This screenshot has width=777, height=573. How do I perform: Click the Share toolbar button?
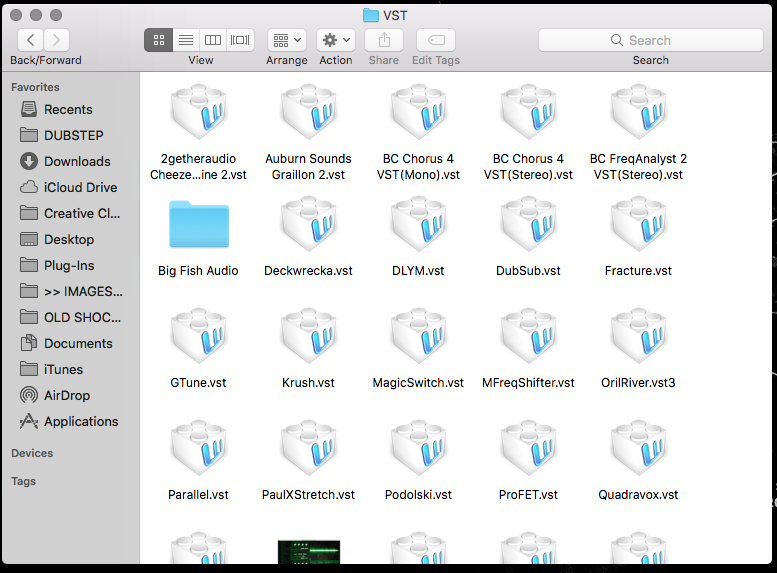click(x=384, y=40)
